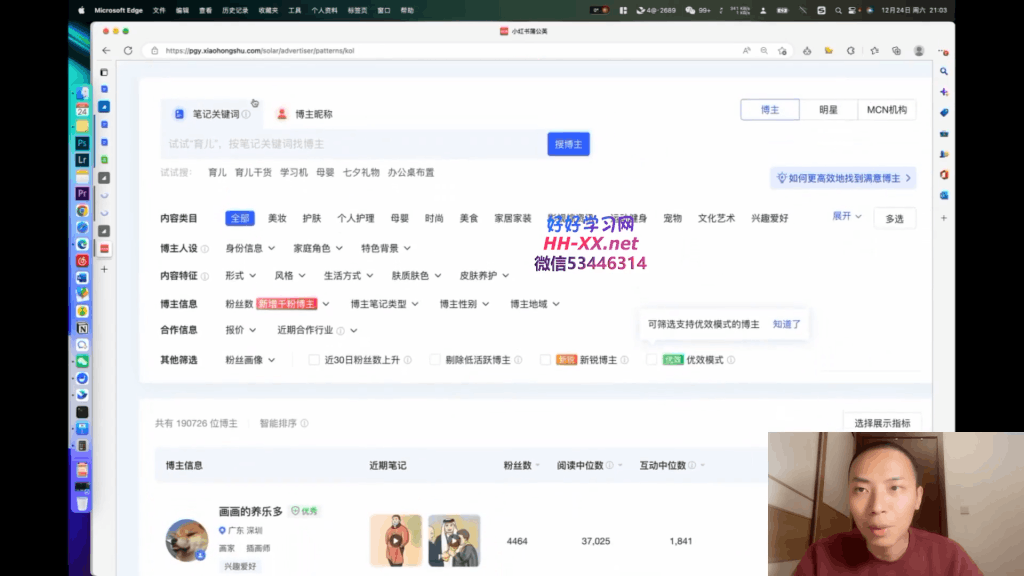Open Google Chrome from the Dock
Screen dimensions: 1024x576
coord(82,210)
